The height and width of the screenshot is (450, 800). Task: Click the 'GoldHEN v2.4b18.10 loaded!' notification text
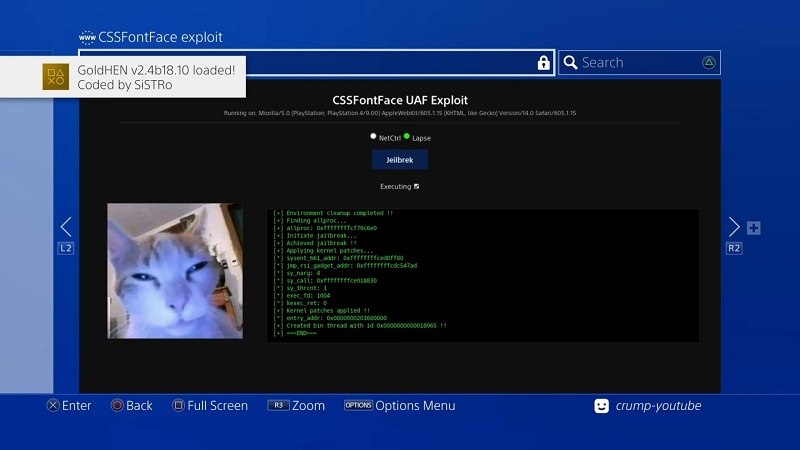coord(156,70)
